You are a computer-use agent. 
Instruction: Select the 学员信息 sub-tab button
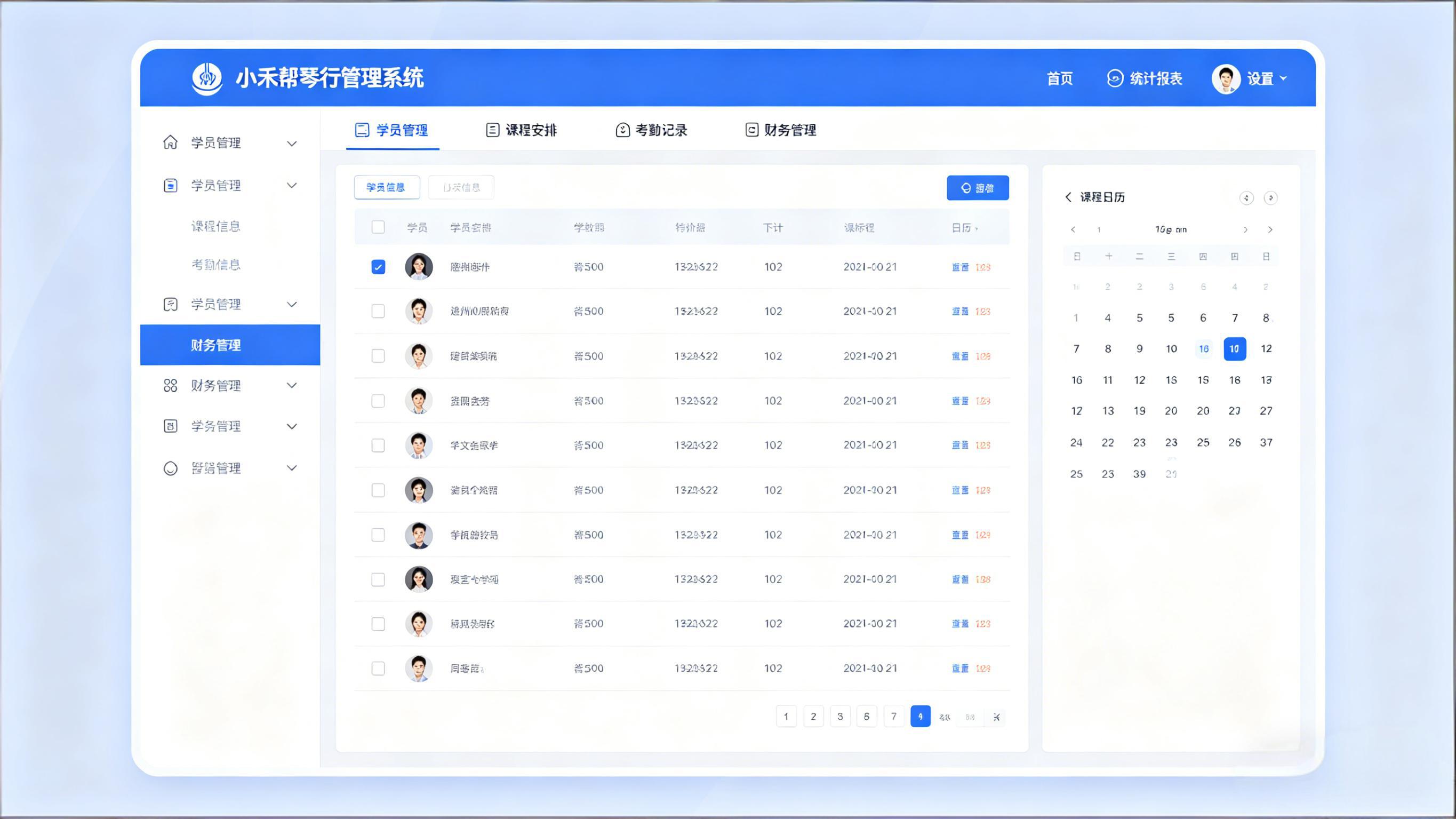pyautogui.click(x=387, y=187)
